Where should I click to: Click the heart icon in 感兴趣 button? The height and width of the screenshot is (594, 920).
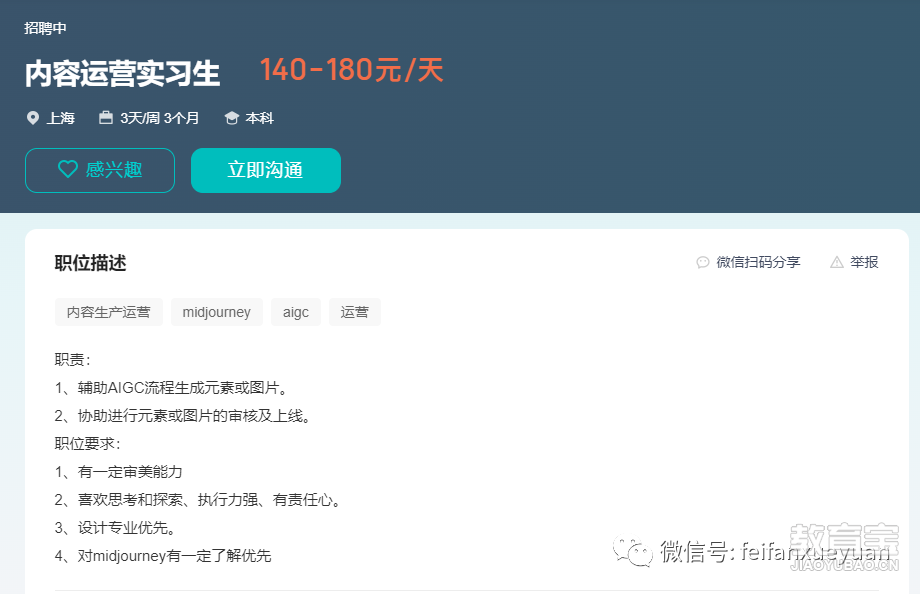point(68,170)
